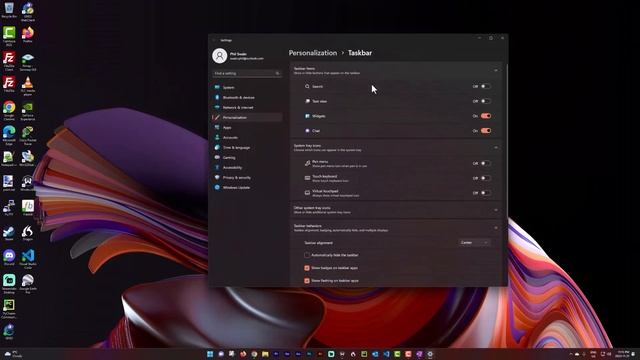Open System in the Settings sidebar
The image size is (640, 360).
(x=247, y=87)
